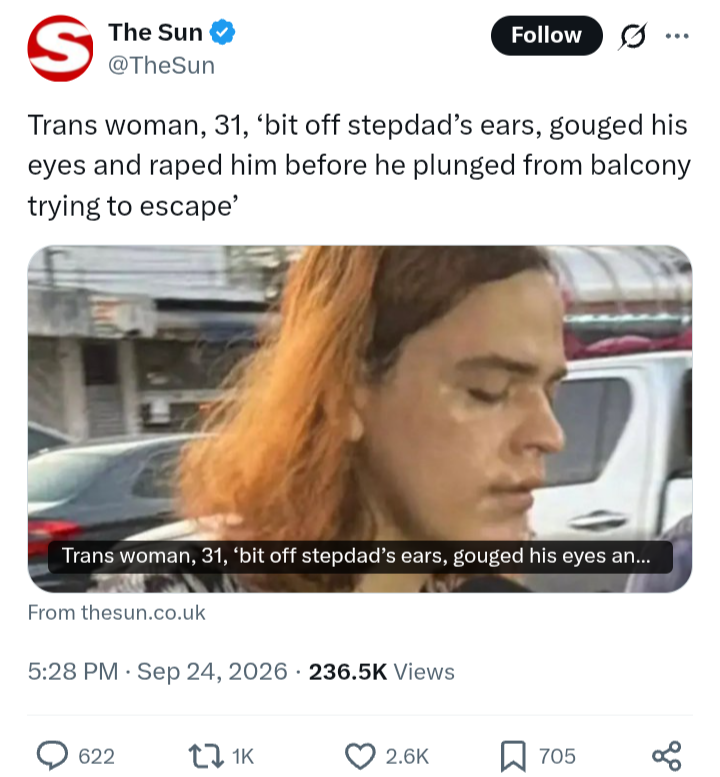Viewport: 720px width, 777px height.
Task: View the 236.5K Views analytics
Action: (x=382, y=672)
